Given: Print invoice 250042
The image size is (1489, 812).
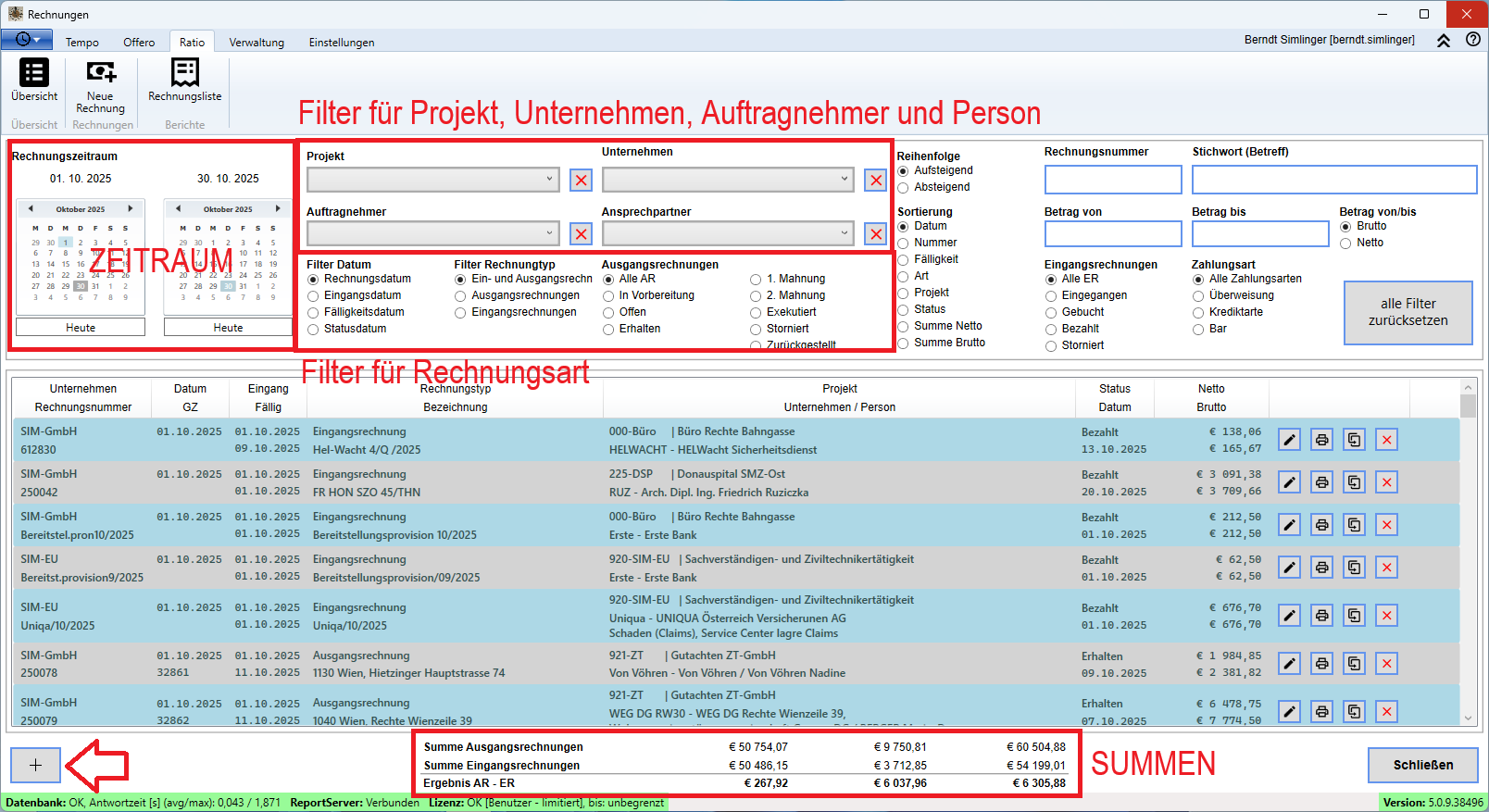Looking at the screenshot, I should pos(1321,482).
